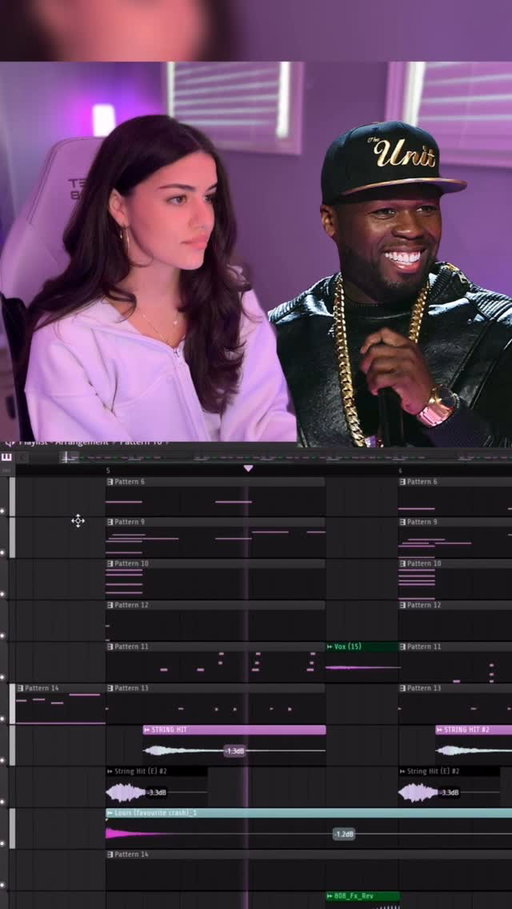Click the audio icon on the Vox (15) clip
The height and width of the screenshot is (909, 512).
point(330,646)
